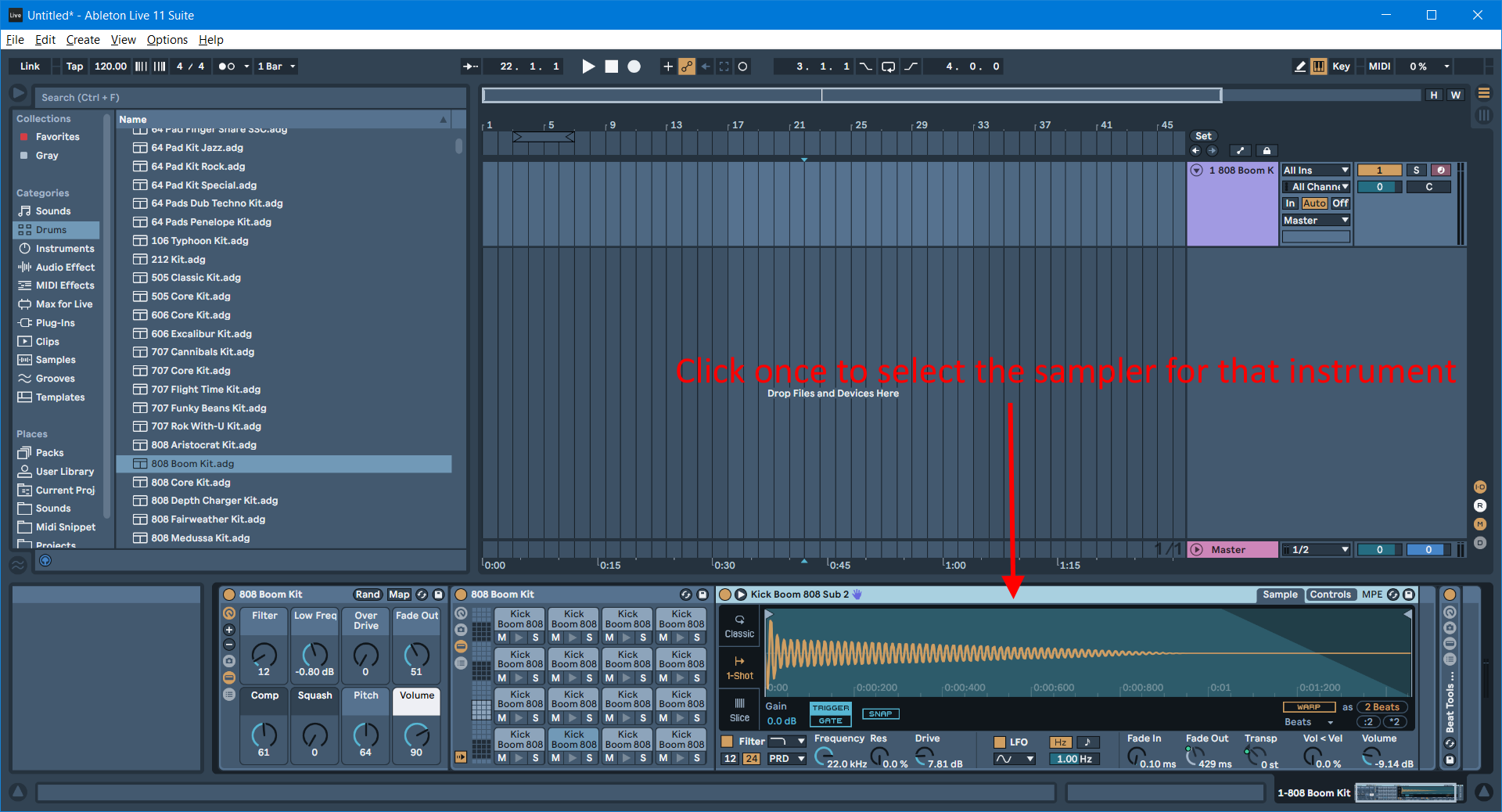Image resolution: width=1502 pixels, height=812 pixels.
Task: Open the LFO waveform dropdown
Action: (x=1014, y=759)
